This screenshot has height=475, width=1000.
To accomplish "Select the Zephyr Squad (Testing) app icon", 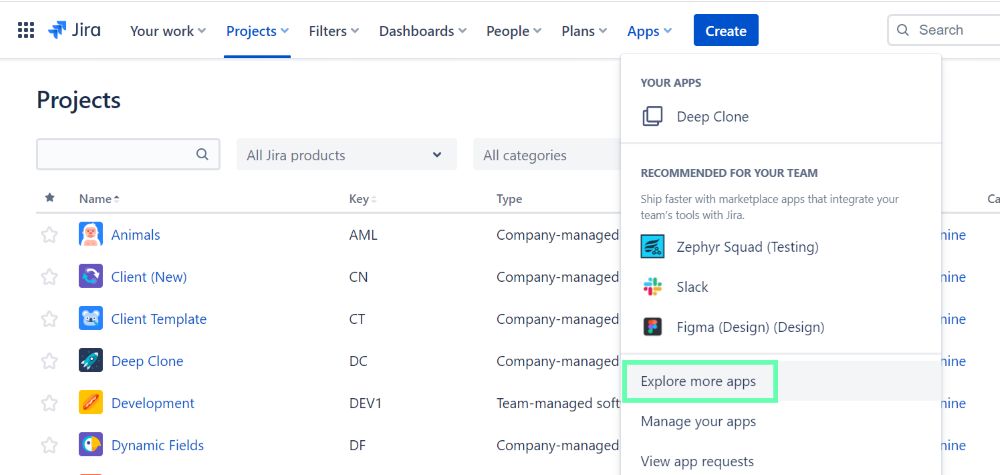I will [x=653, y=247].
